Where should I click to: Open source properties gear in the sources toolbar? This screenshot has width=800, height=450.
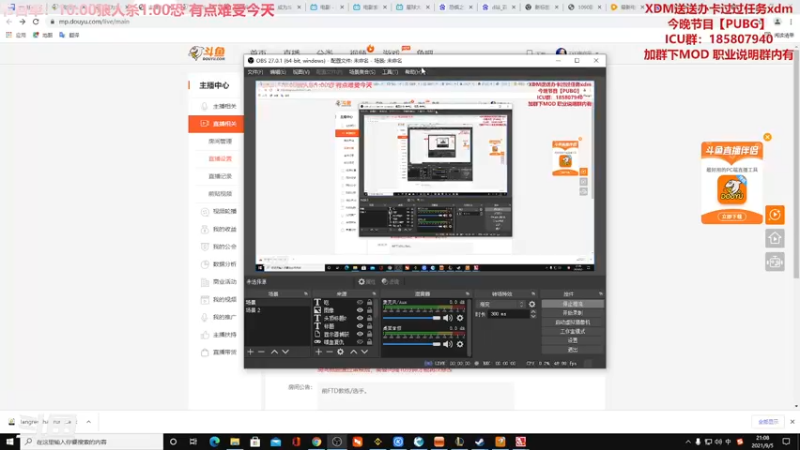(340, 352)
